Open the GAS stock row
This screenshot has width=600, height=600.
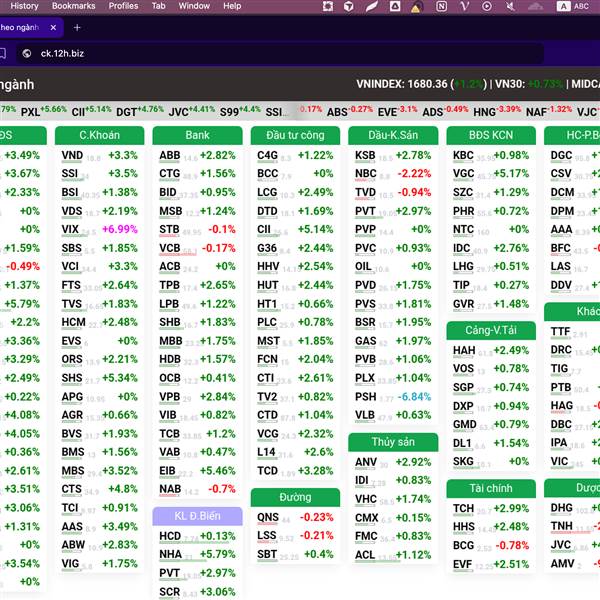pyautogui.click(x=393, y=341)
